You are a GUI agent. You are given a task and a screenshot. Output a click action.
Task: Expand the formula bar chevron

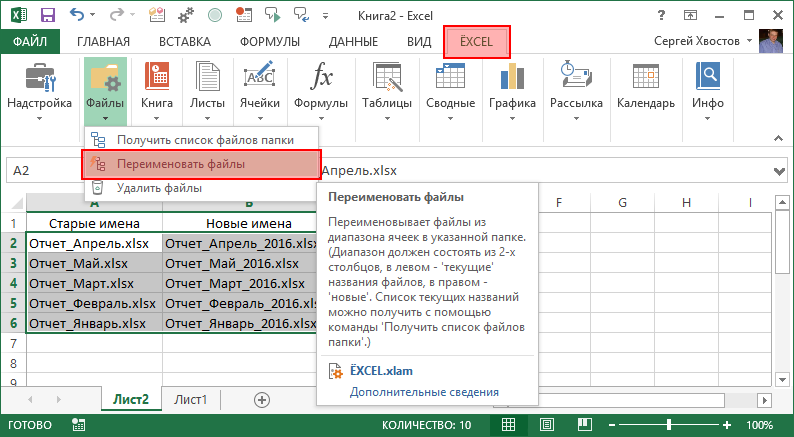click(x=780, y=172)
